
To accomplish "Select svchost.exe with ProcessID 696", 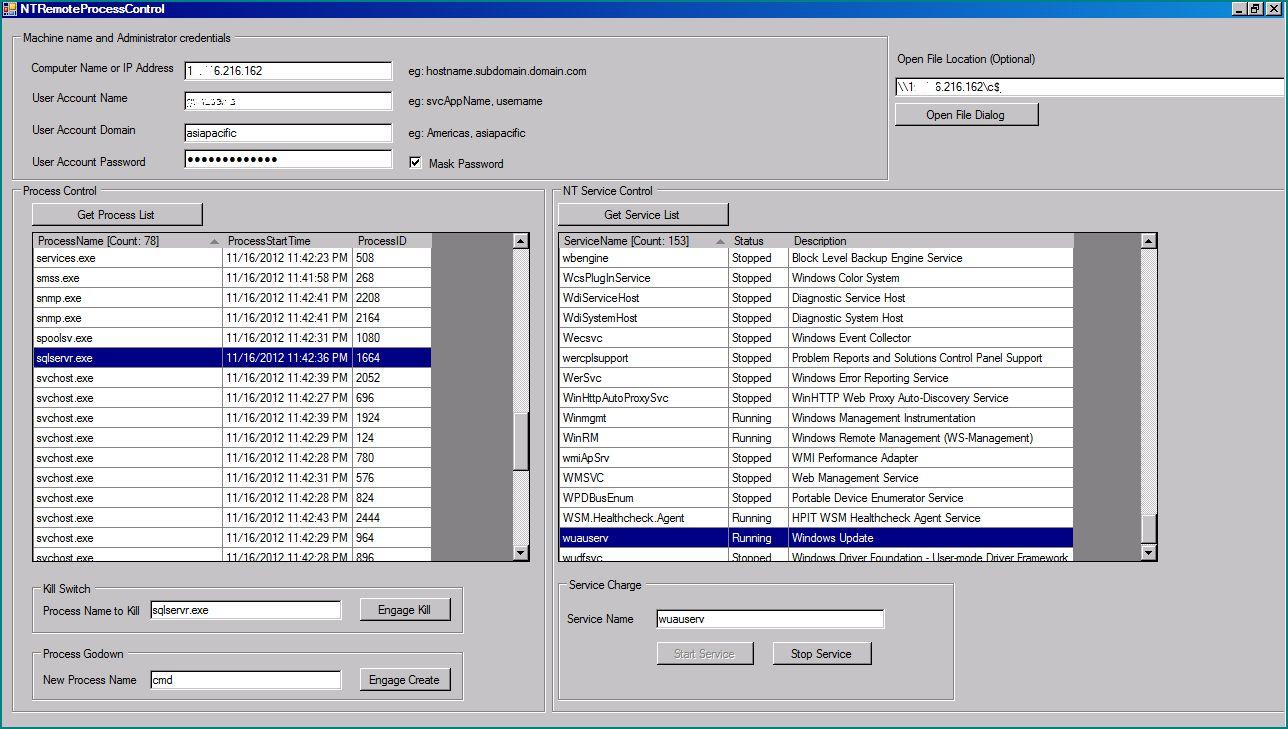I will (232, 398).
